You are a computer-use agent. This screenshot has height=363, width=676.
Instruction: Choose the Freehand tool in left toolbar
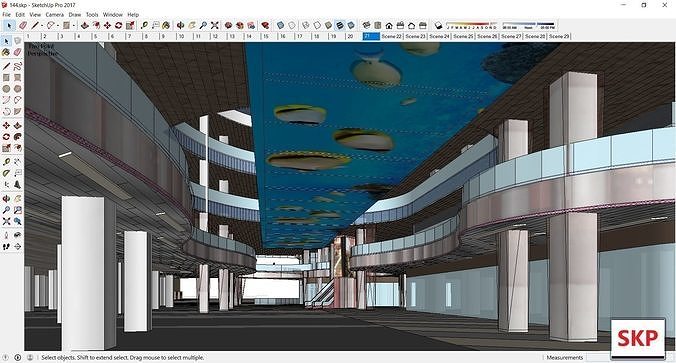[17, 66]
